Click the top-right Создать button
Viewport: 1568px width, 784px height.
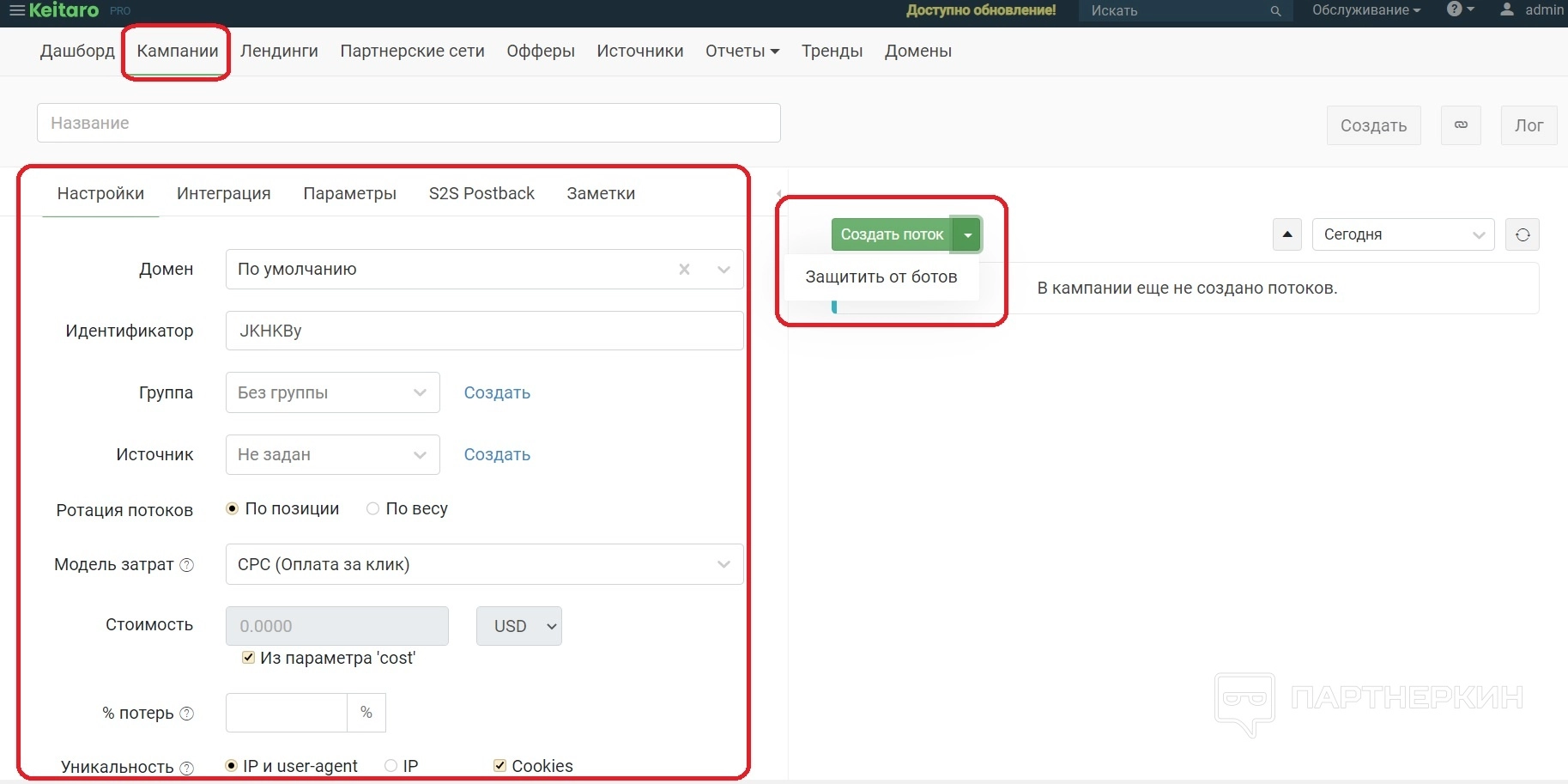(x=1373, y=125)
